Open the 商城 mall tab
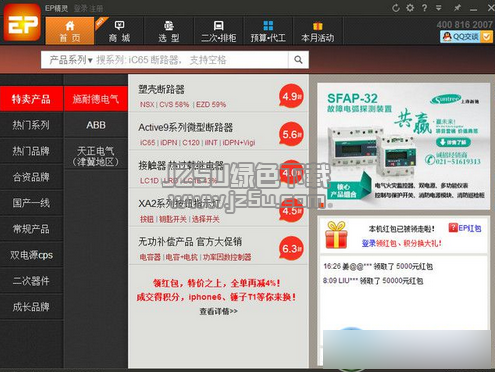This screenshot has width=495, height=372. click(x=119, y=31)
